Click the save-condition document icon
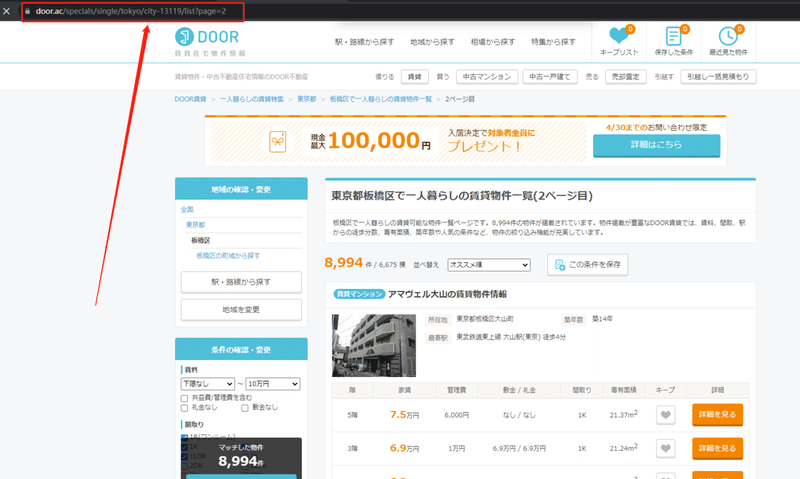The width and height of the screenshot is (800, 479). point(560,265)
